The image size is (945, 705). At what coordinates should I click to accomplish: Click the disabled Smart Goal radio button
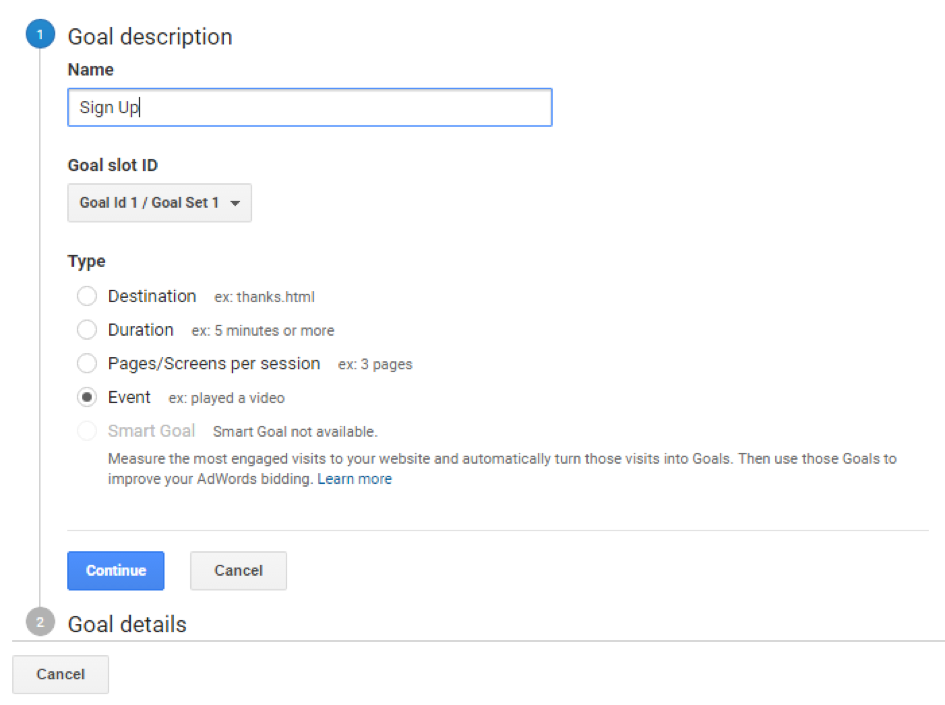tap(87, 431)
